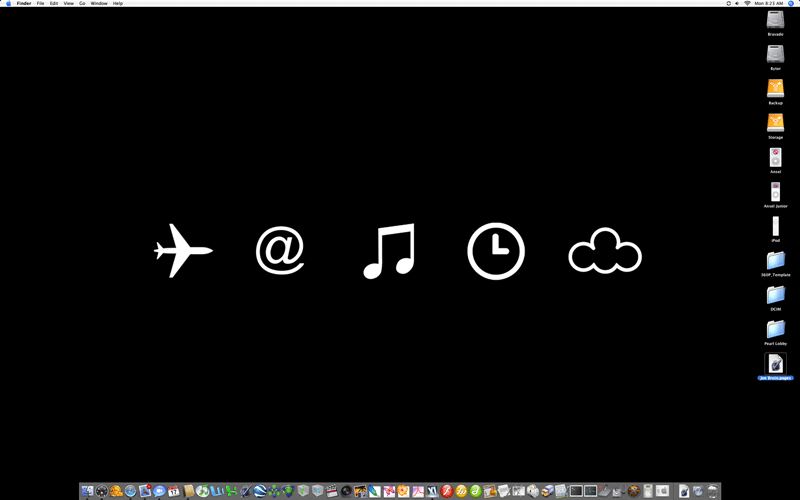Open the Trash in the Dock

coord(712,491)
